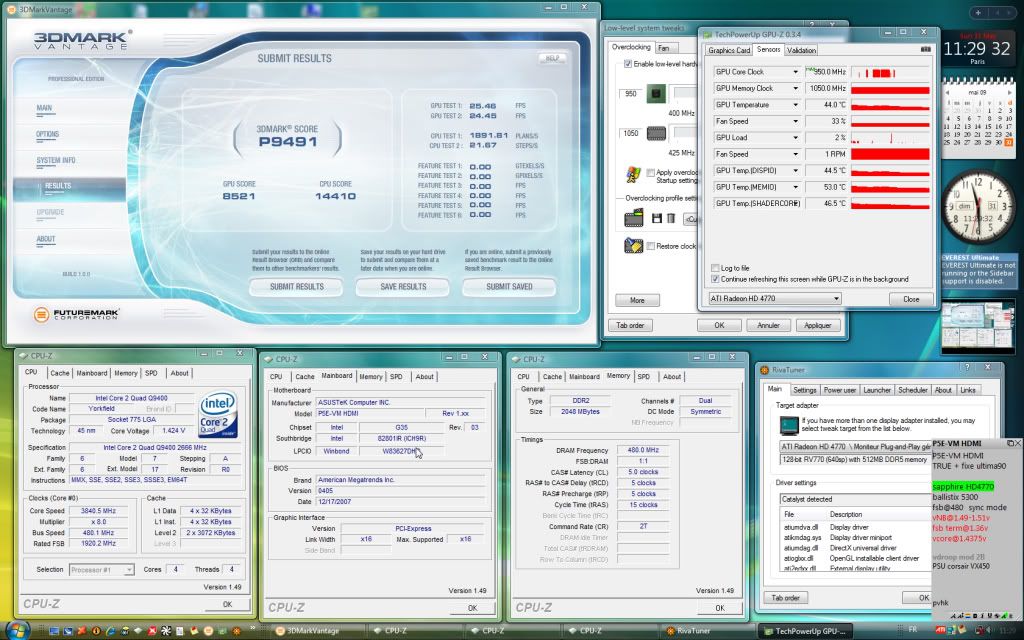Screen dimensions: 1024x640
Task: Save the overclocking profile via floppy disk icon
Action: 655,216
